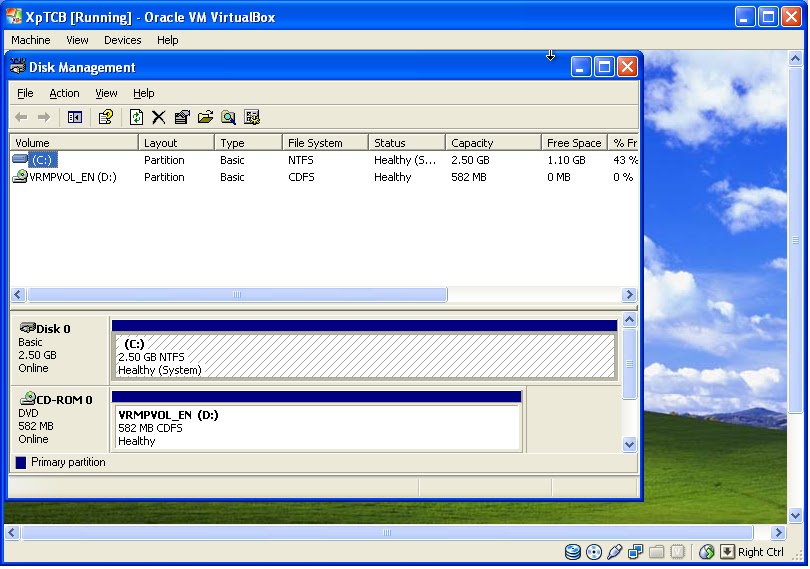Click the keyboard capture arrow icon by Right Ctrl

pyautogui.click(x=727, y=552)
